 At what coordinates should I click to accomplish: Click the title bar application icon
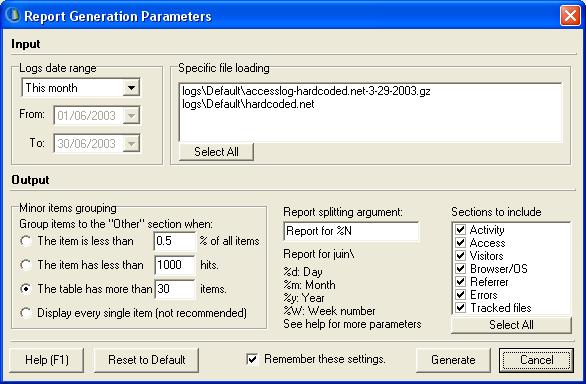tap(13, 15)
